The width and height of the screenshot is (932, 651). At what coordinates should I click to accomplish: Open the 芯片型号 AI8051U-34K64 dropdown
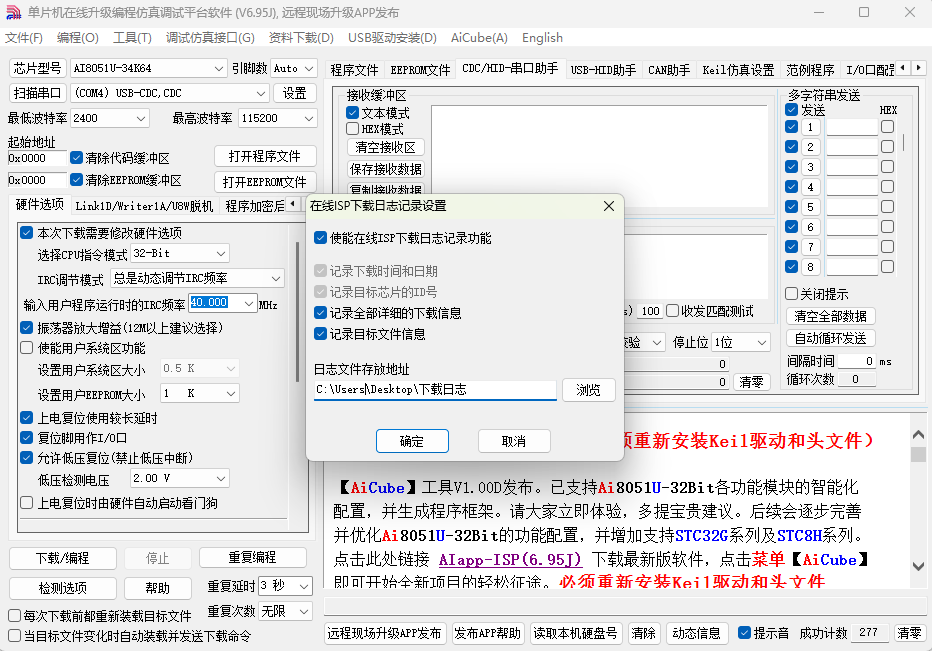click(148, 68)
